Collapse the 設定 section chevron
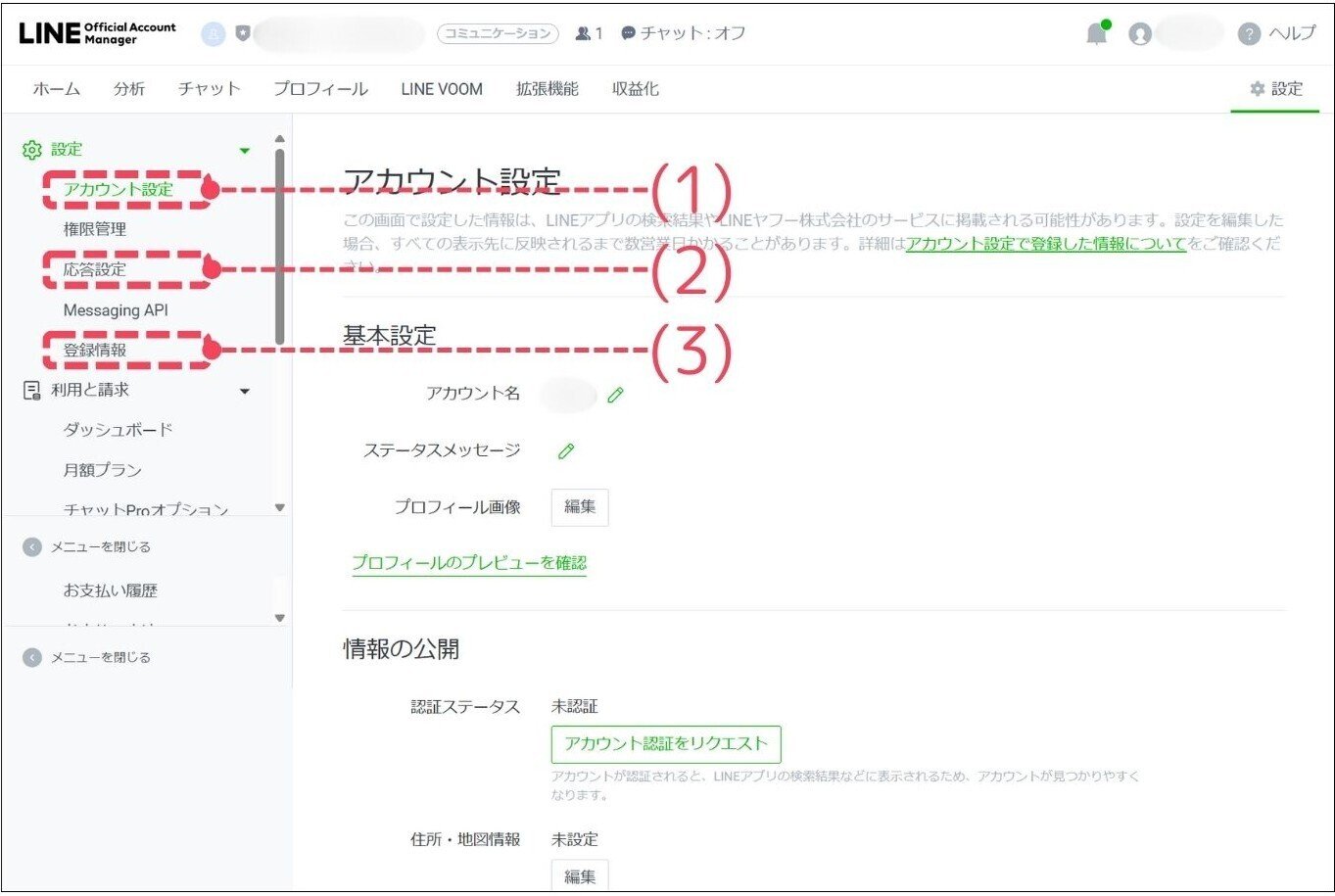The image size is (1335, 896). pyautogui.click(x=246, y=150)
